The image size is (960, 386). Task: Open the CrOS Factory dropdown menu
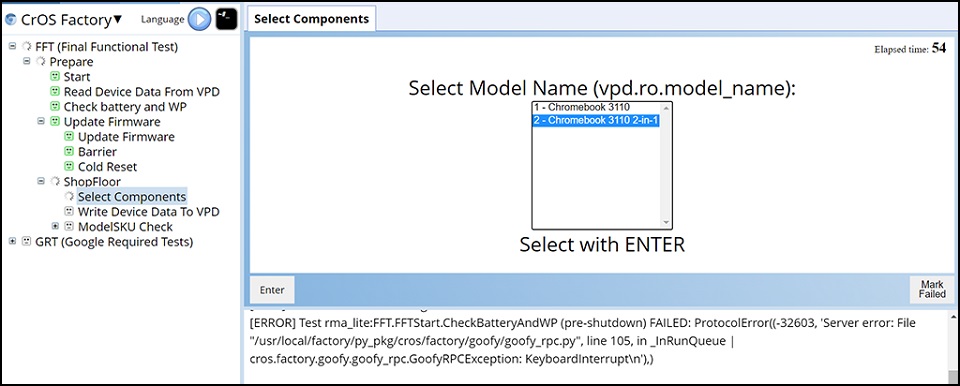tap(118, 20)
